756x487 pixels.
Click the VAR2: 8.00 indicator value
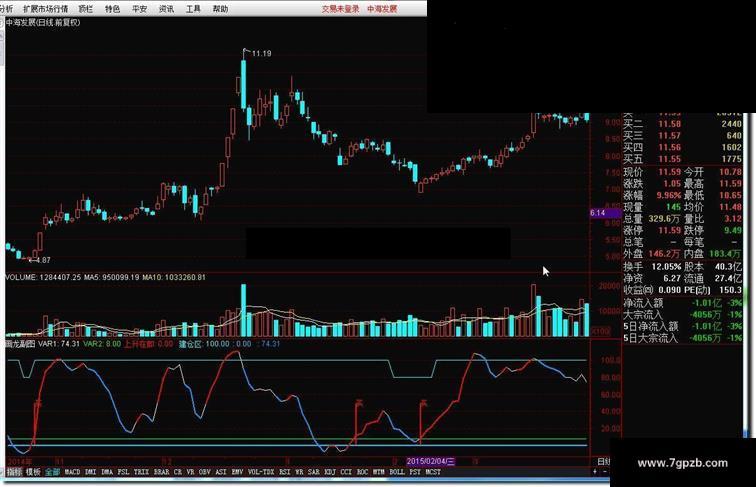102,344
